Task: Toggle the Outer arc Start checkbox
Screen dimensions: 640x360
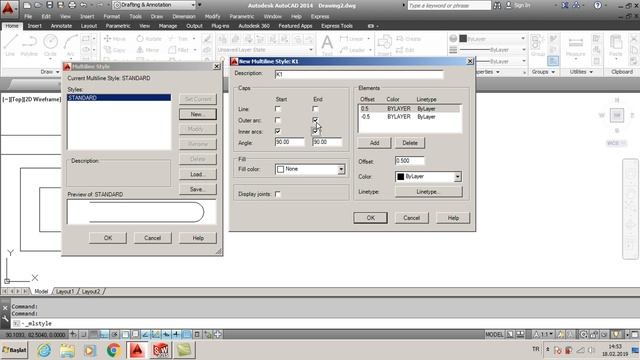Action: [x=278, y=120]
